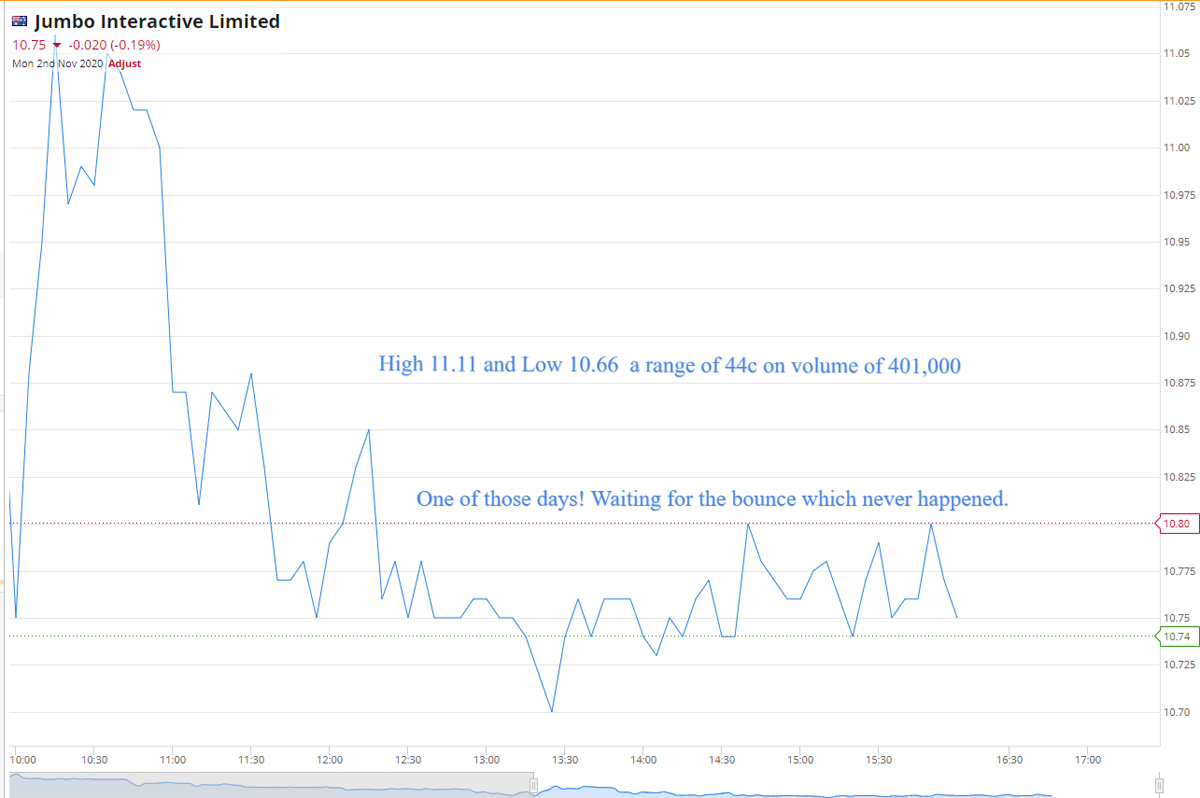Click the 12:30 time axis label

point(407,759)
